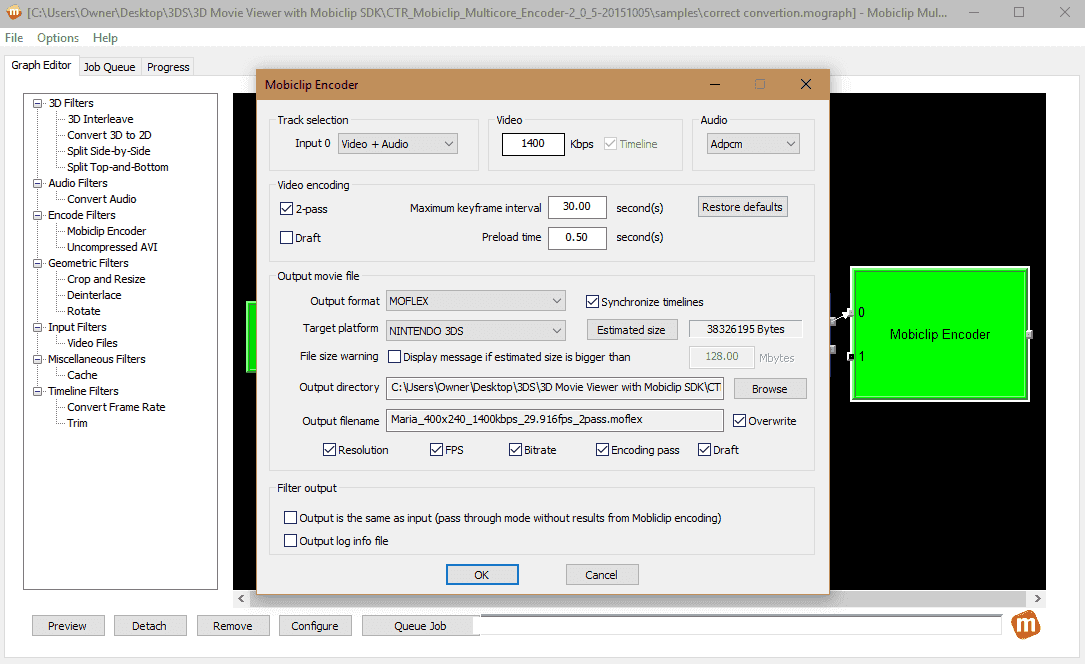This screenshot has height=664, width=1085.
Task: Collapse the Input Filters tree node
Action: [37, 327]
